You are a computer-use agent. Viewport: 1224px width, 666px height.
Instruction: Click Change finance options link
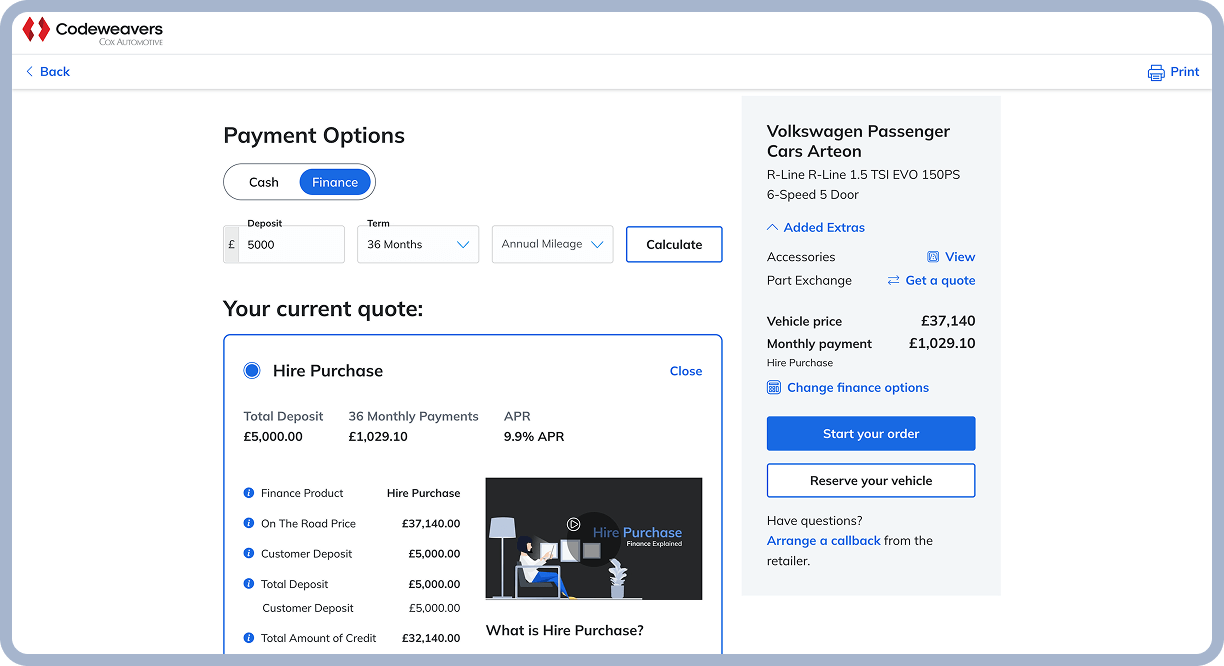[858, 388]
